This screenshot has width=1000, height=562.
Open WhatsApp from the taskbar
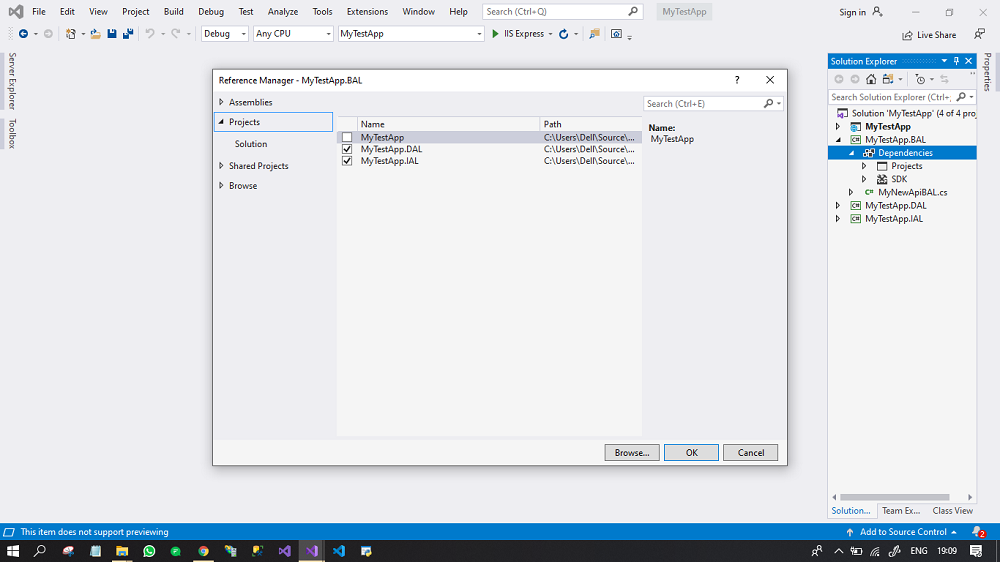click(149, 551)
